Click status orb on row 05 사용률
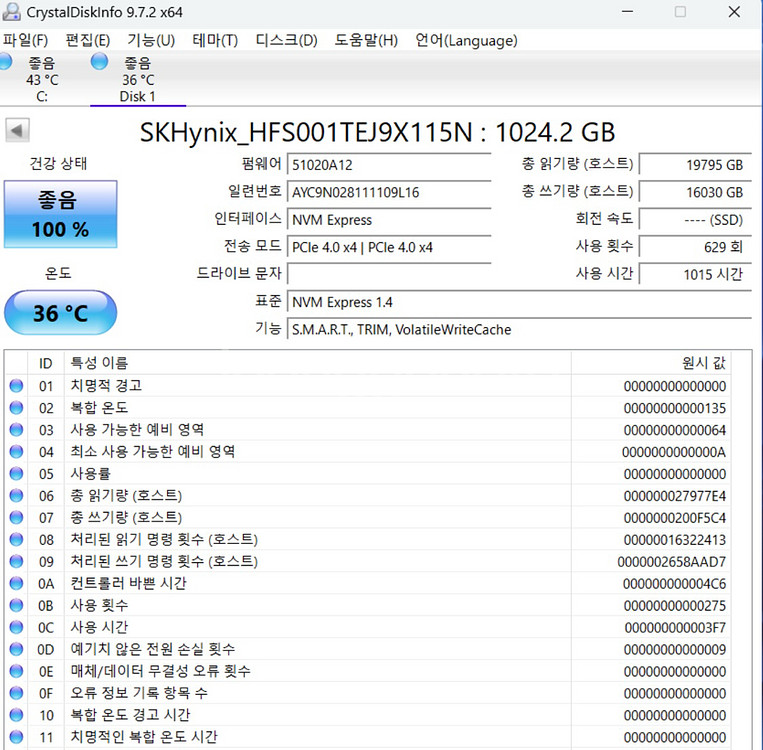This screenshot has width=763, height=750. 16,474
